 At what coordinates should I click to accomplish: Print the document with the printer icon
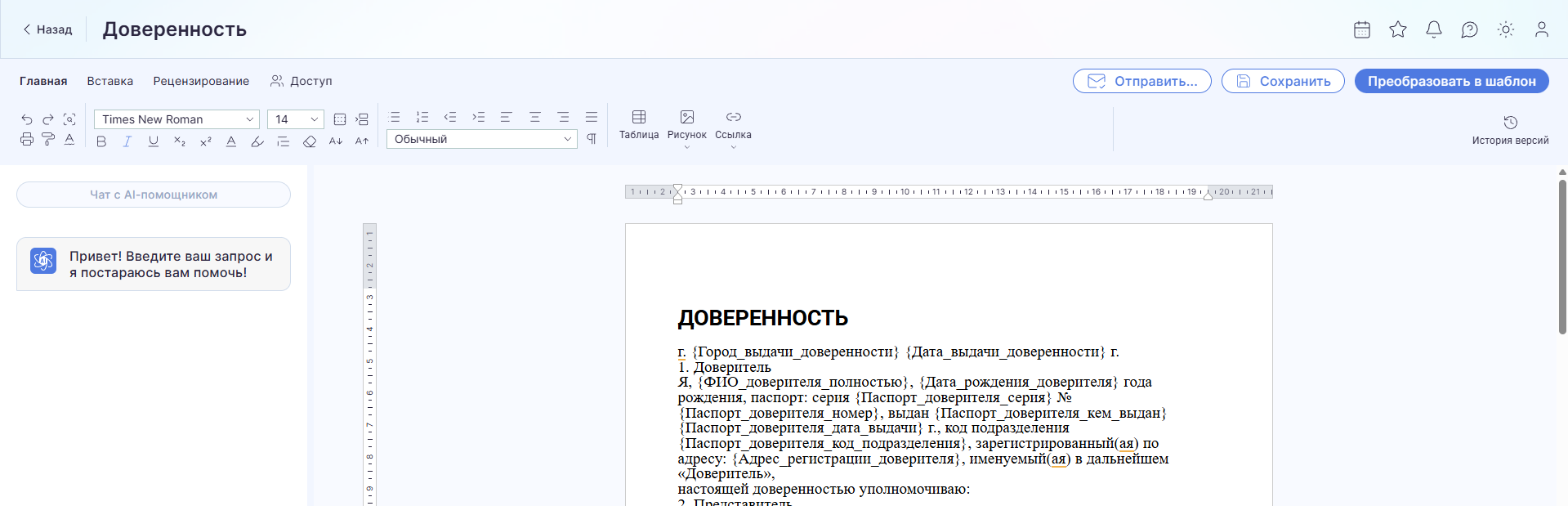26,140
